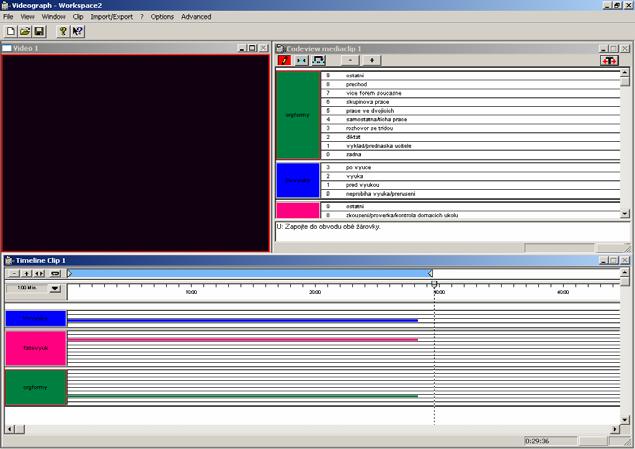Open the View menu
This screenshot has height=449, width=635.
[28, 17]
